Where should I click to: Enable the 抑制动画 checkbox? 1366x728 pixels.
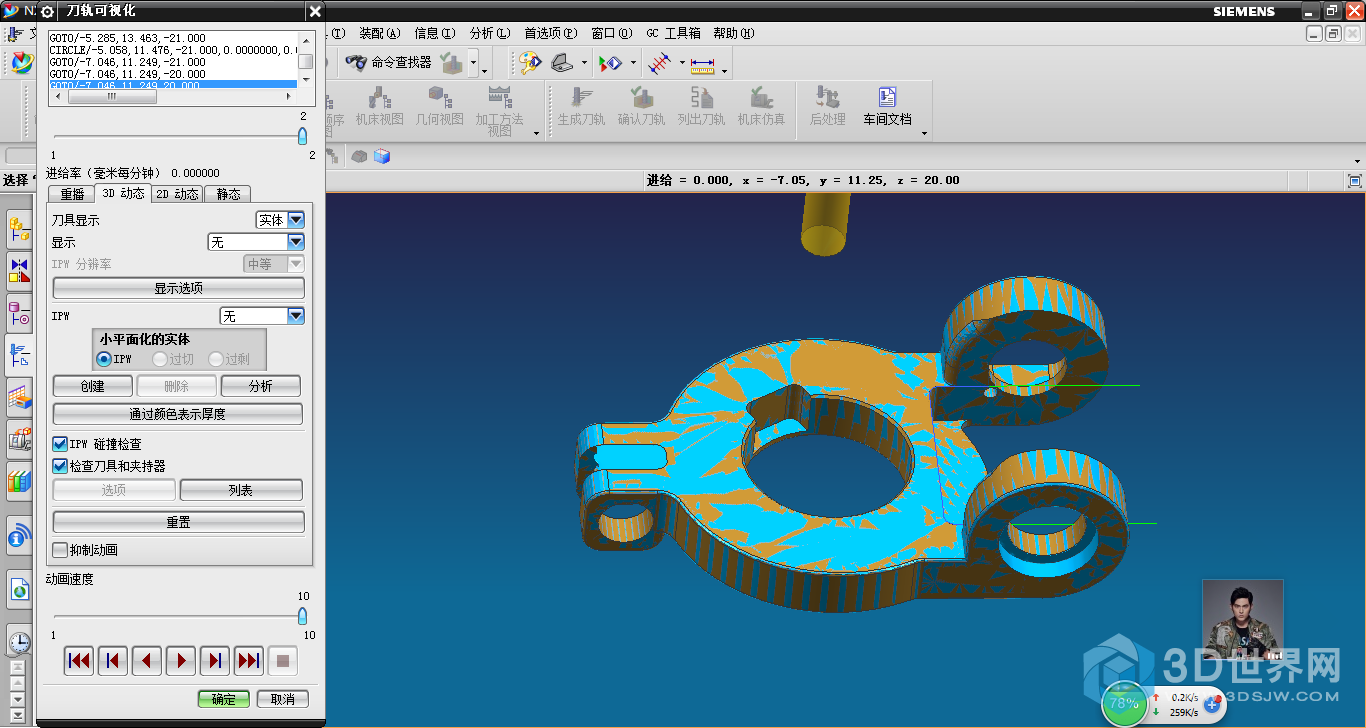(61, 550)
